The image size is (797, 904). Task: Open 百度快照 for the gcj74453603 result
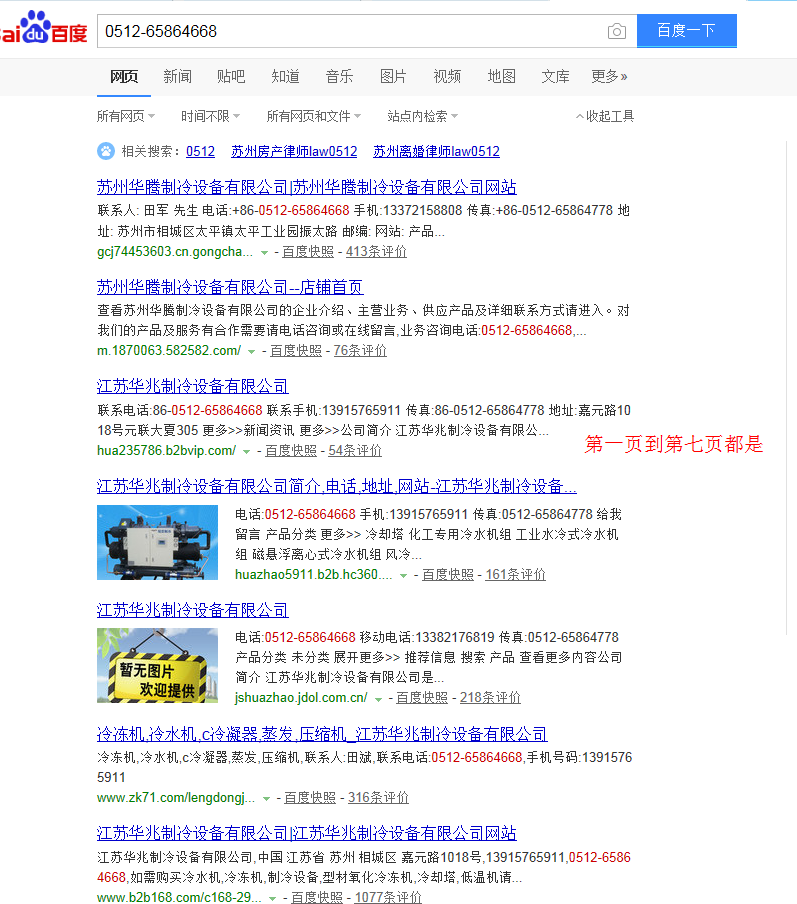coord(308,252)
